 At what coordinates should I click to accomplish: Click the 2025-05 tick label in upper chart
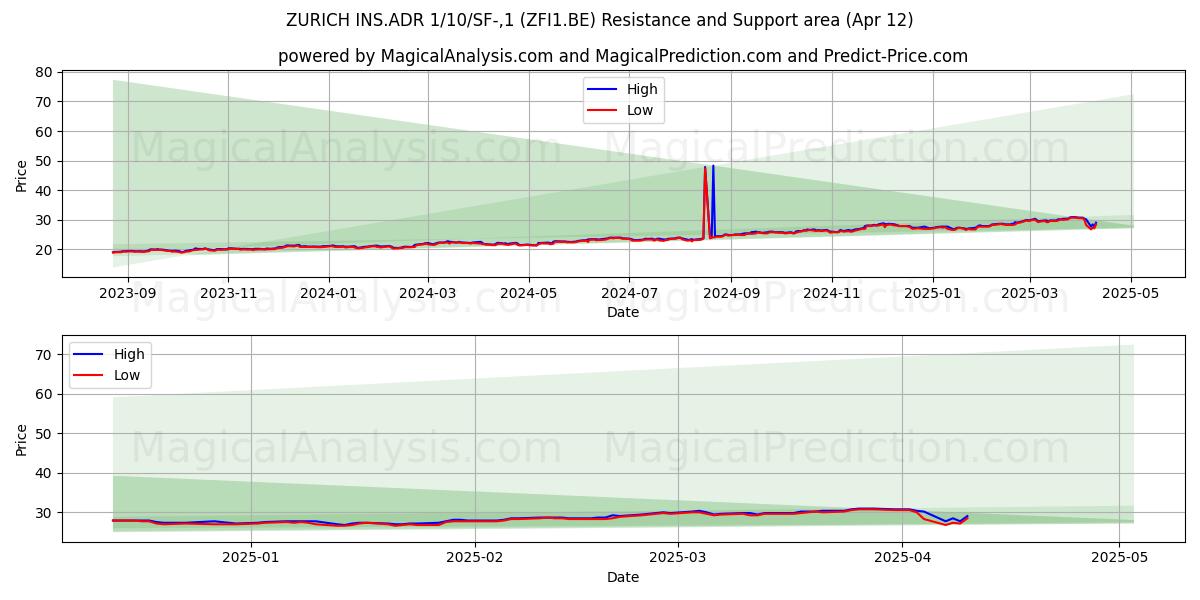coord(1131,293)
